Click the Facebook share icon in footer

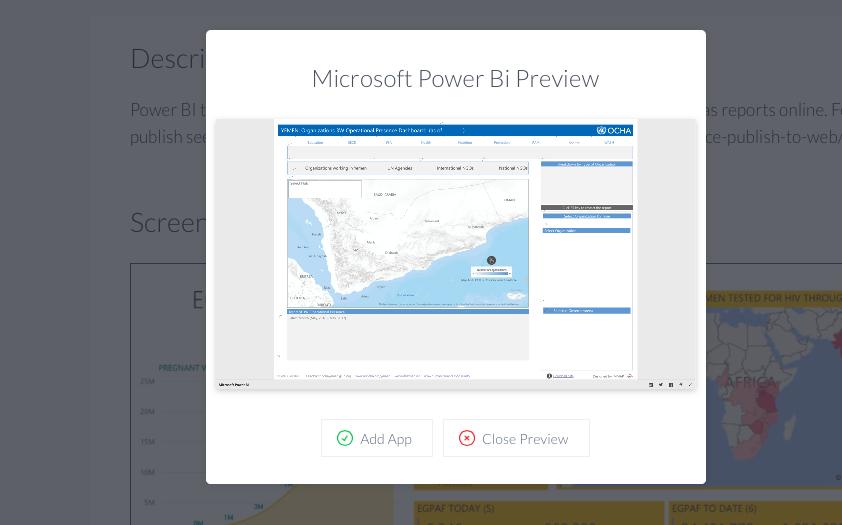click(671, 384)
